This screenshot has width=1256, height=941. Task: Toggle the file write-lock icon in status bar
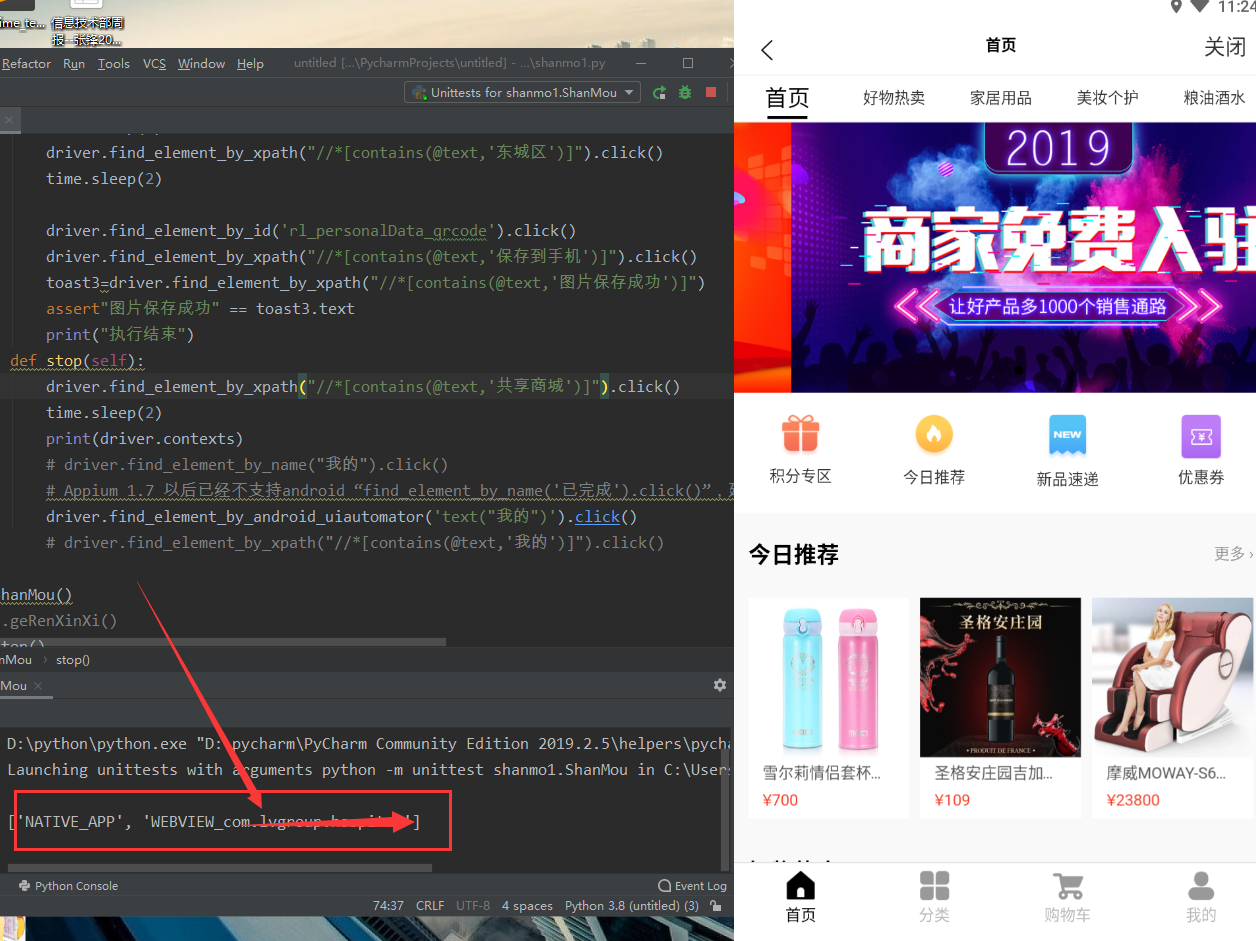(x=717, y=905)
